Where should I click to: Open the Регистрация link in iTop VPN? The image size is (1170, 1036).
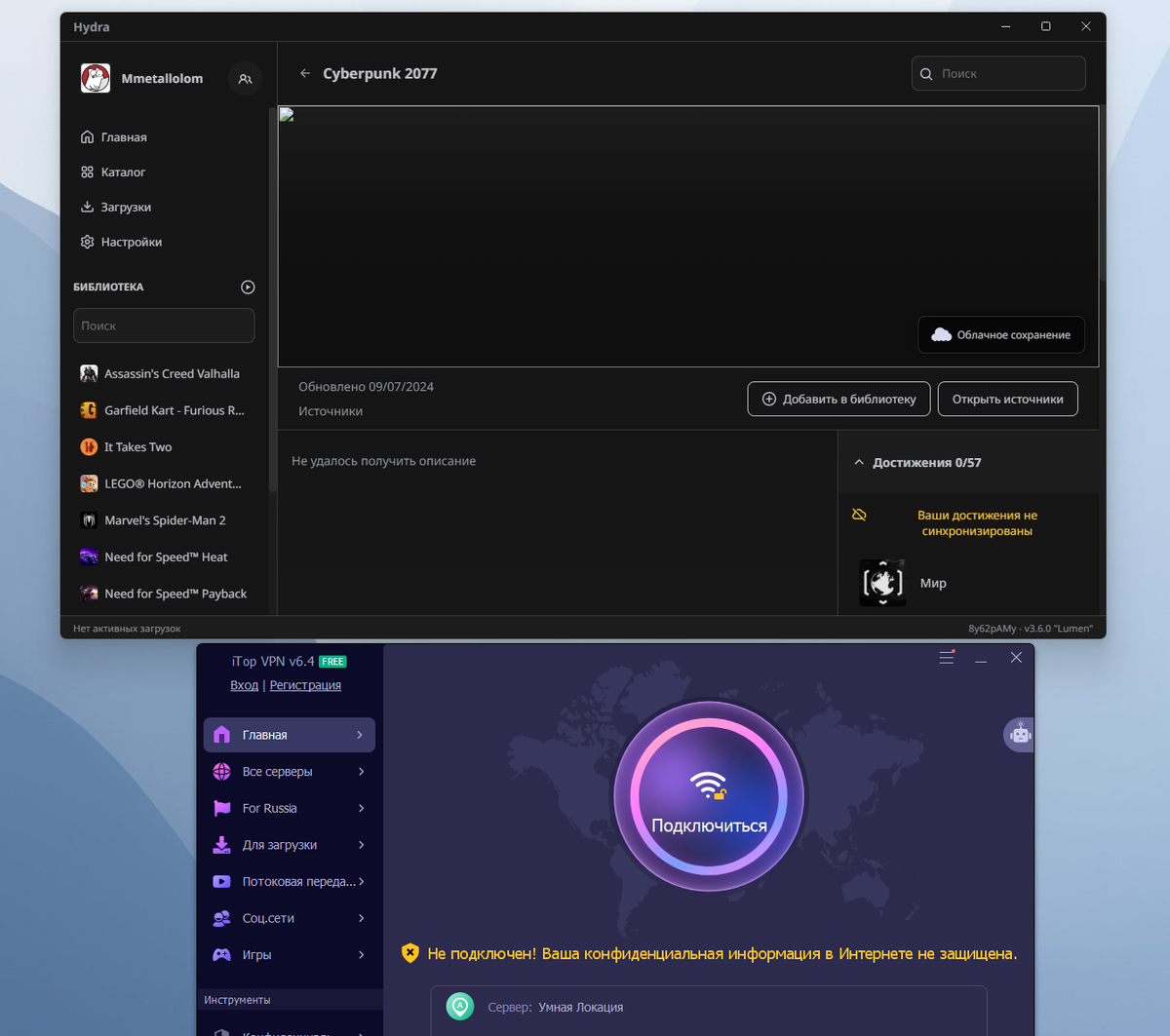305,685
